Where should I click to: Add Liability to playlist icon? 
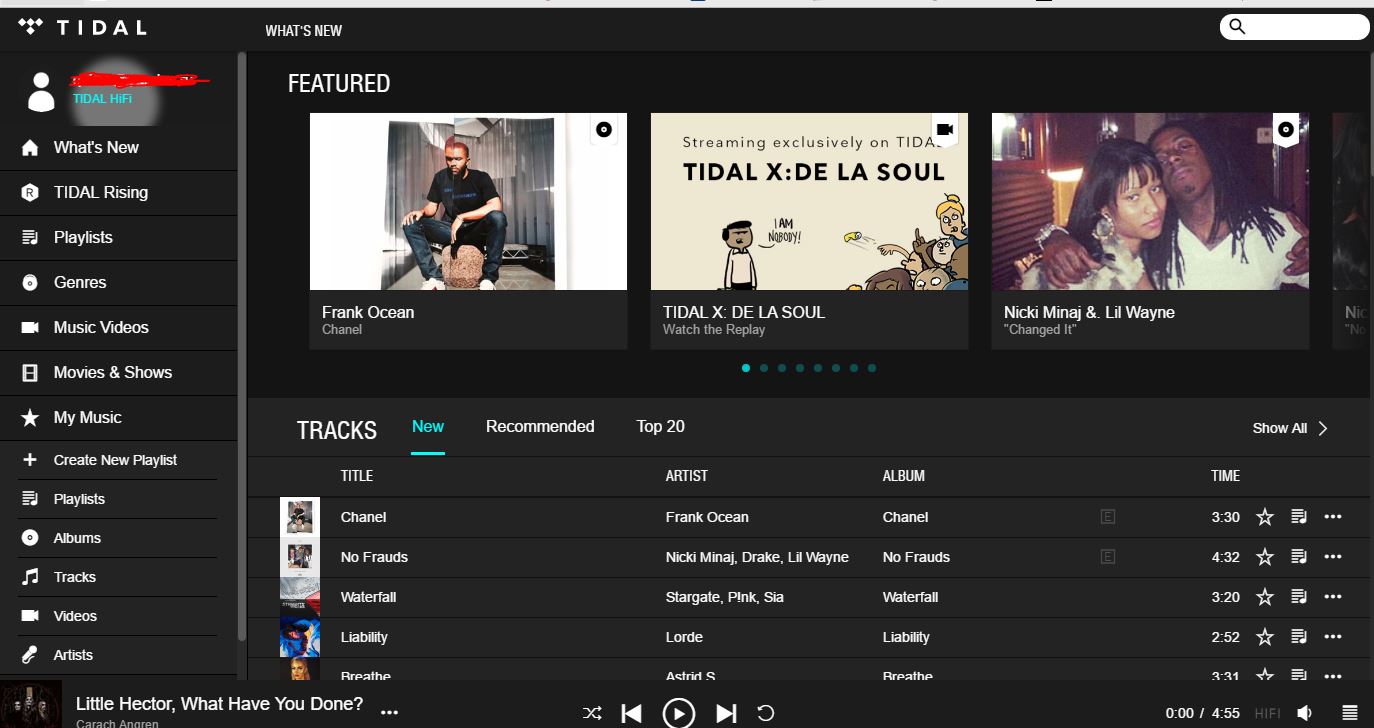[x=1299, y=637]
